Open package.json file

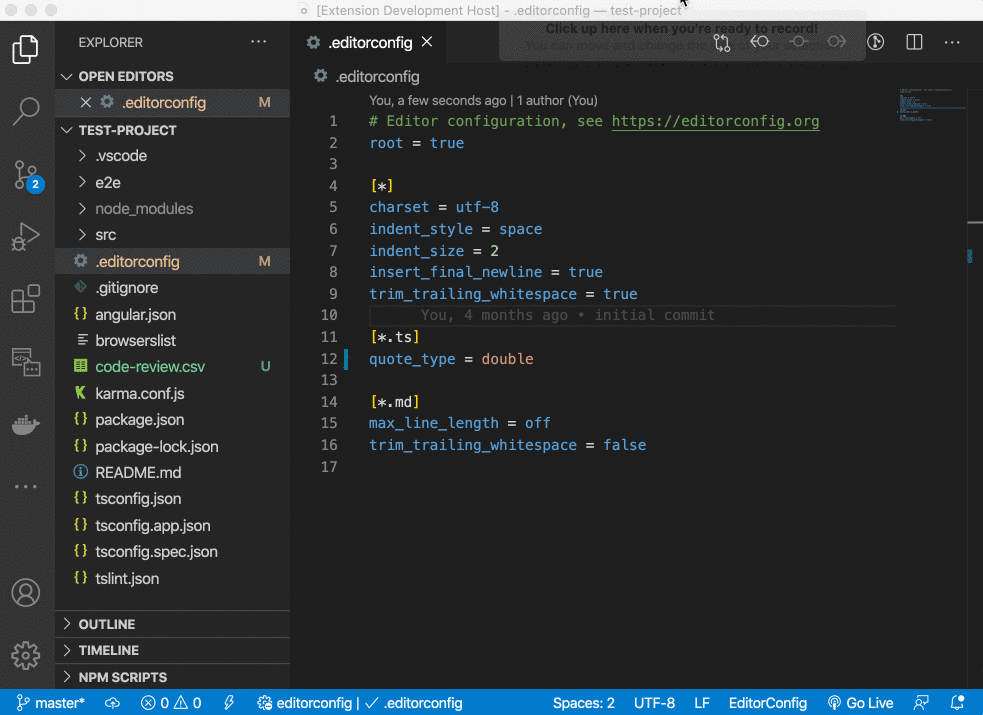[172, 420]
